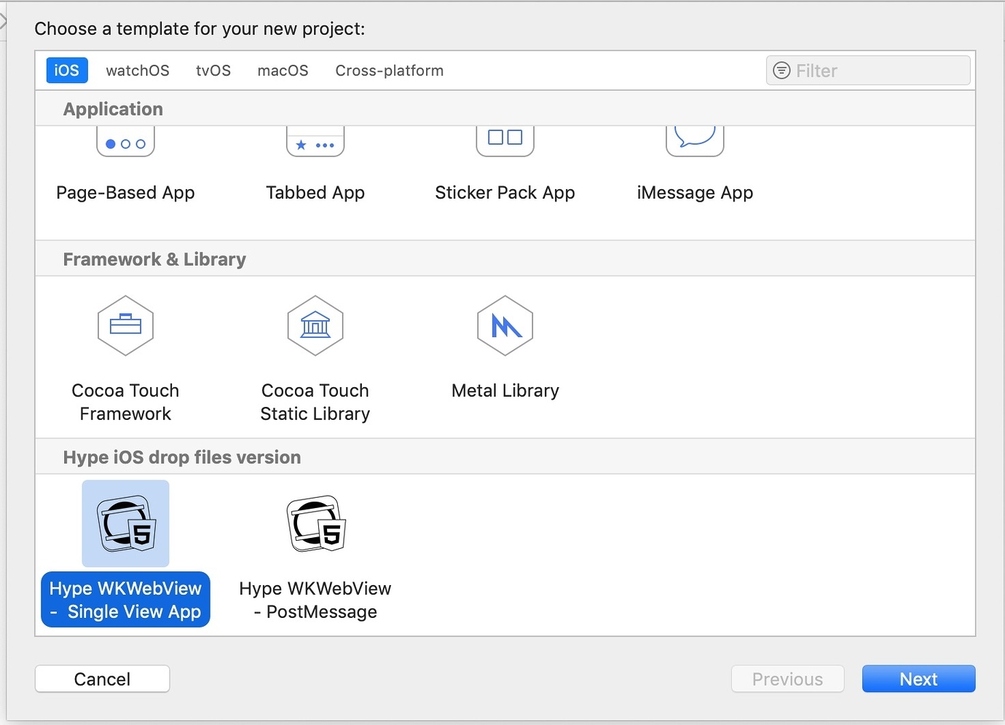Click the Previous button
The height and width of the screenshot is (725, 1005).
point(787,679)
